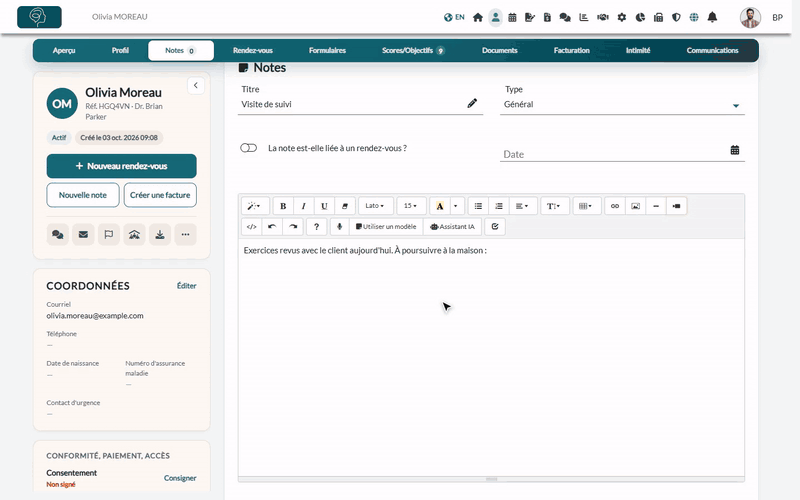The width and height of the screenshot is (800, 500).
Task: Open the font size 15 dropdown
Action: (411, 206)
